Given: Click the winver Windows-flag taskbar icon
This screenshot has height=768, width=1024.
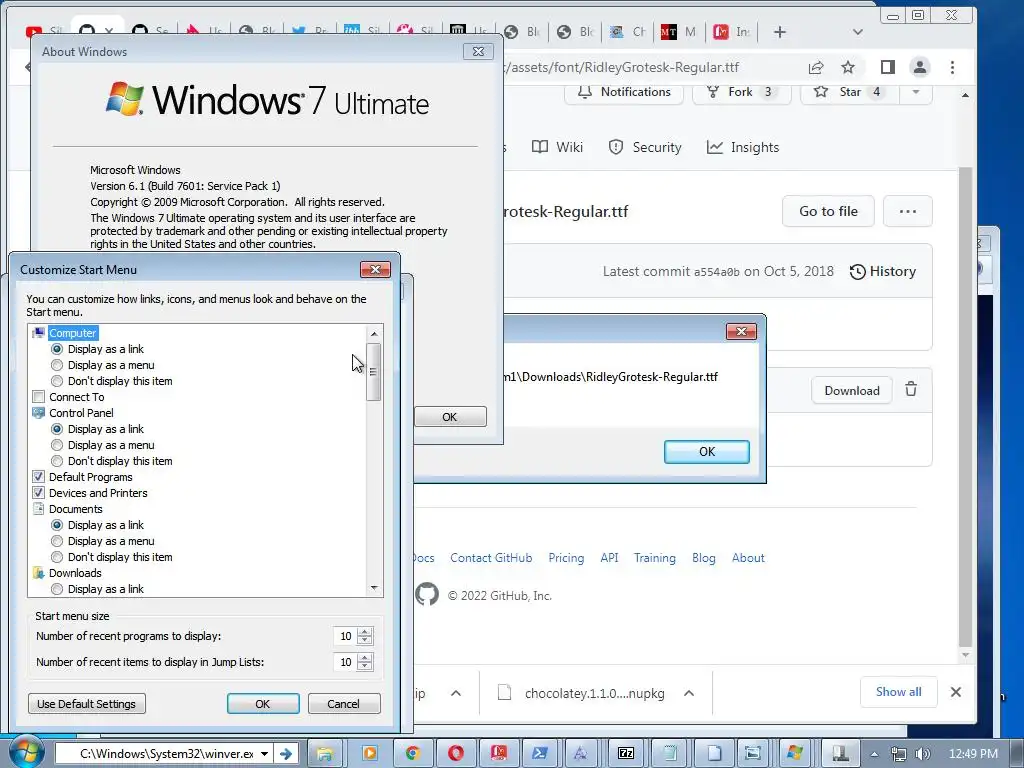Looking at the screenshot, I should point(794,753).
